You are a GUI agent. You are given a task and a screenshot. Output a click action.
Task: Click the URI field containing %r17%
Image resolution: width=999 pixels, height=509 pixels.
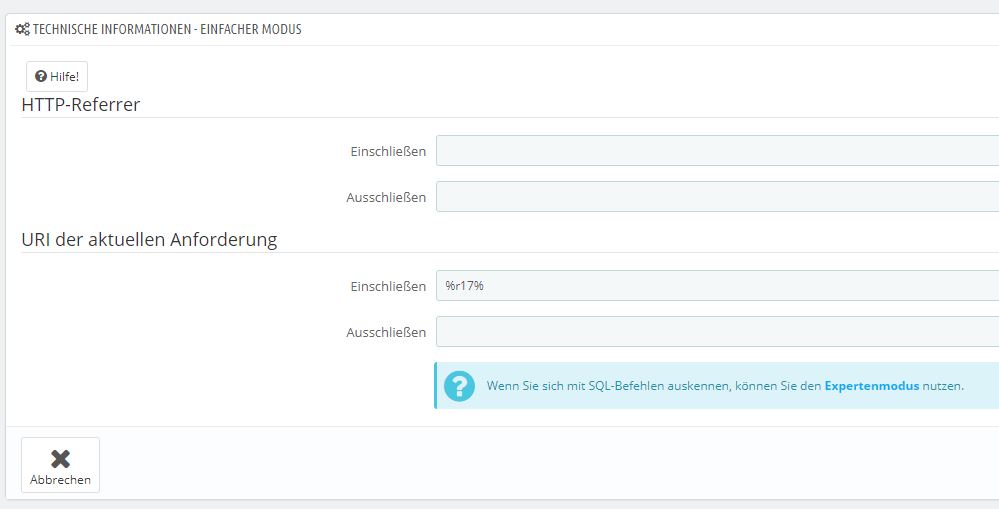click(716, 286)
